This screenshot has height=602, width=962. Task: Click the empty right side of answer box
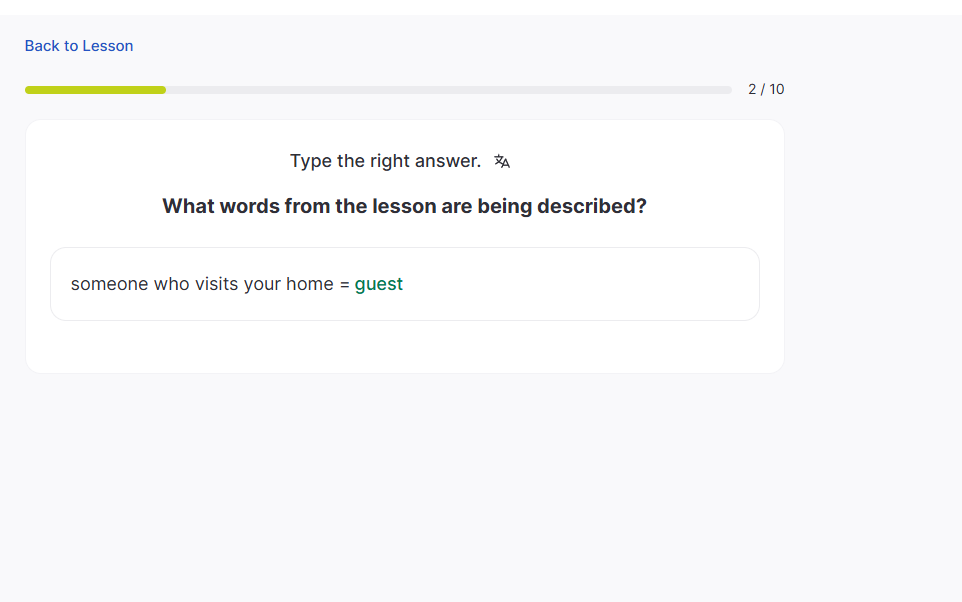600,284
